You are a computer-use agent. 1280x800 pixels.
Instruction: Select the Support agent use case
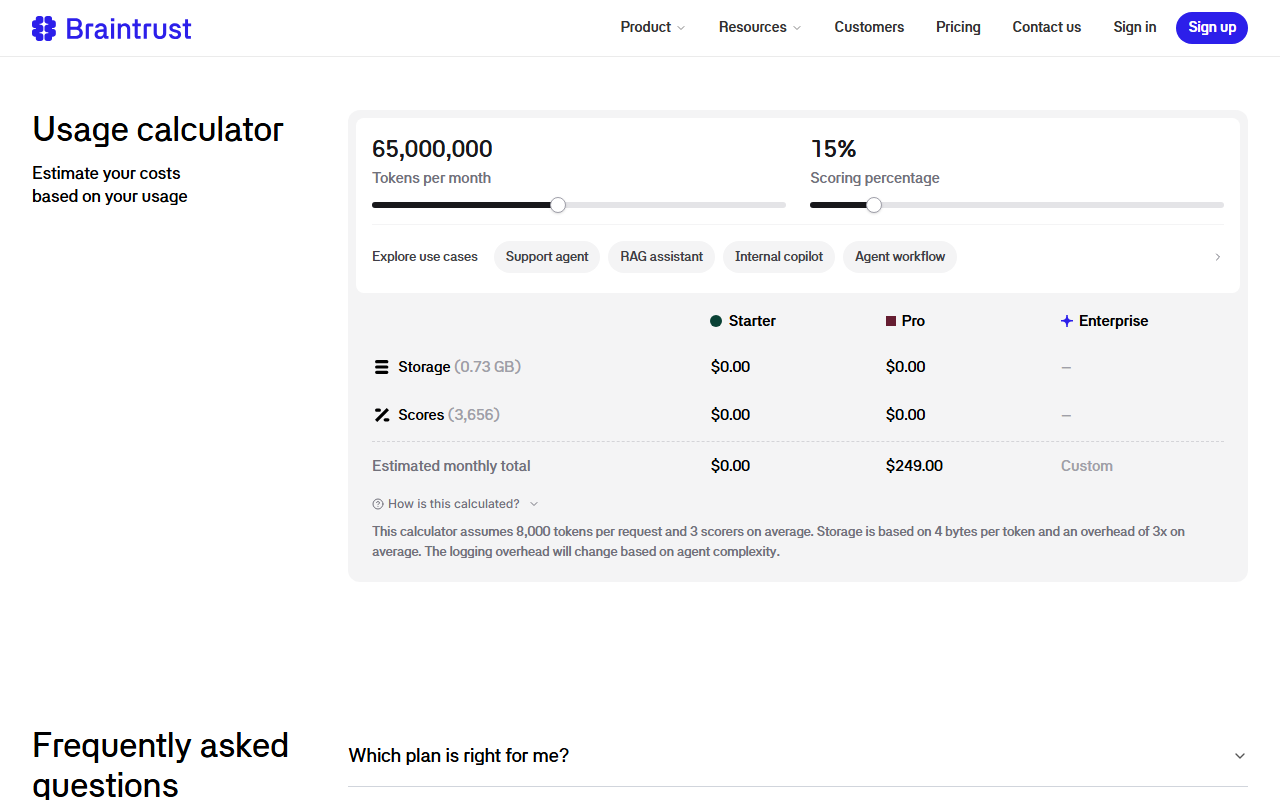(547, 257)
